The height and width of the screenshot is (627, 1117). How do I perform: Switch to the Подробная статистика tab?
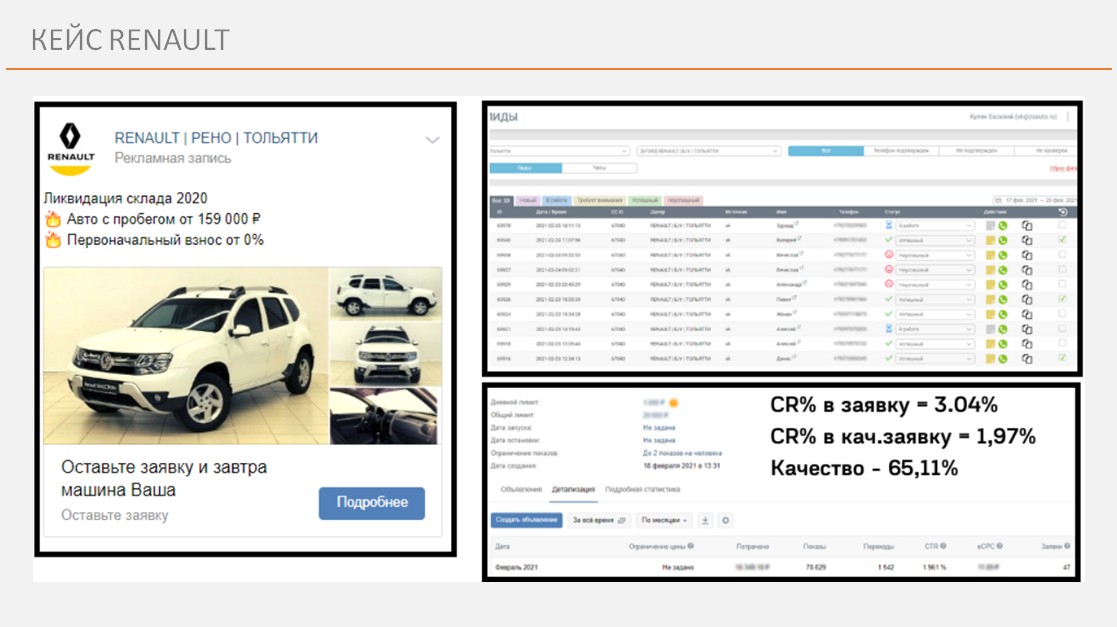tap(642, 489)
